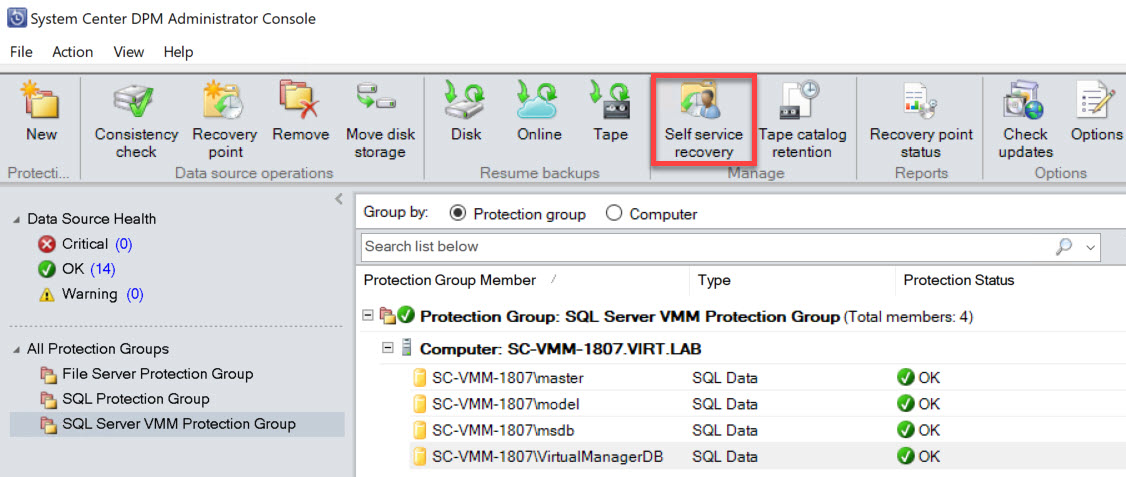This screenshot has width=1126, height=477.
Task: Select the SC-VMM-1807\VirtualManagerDB row
Action: (767, 456)
